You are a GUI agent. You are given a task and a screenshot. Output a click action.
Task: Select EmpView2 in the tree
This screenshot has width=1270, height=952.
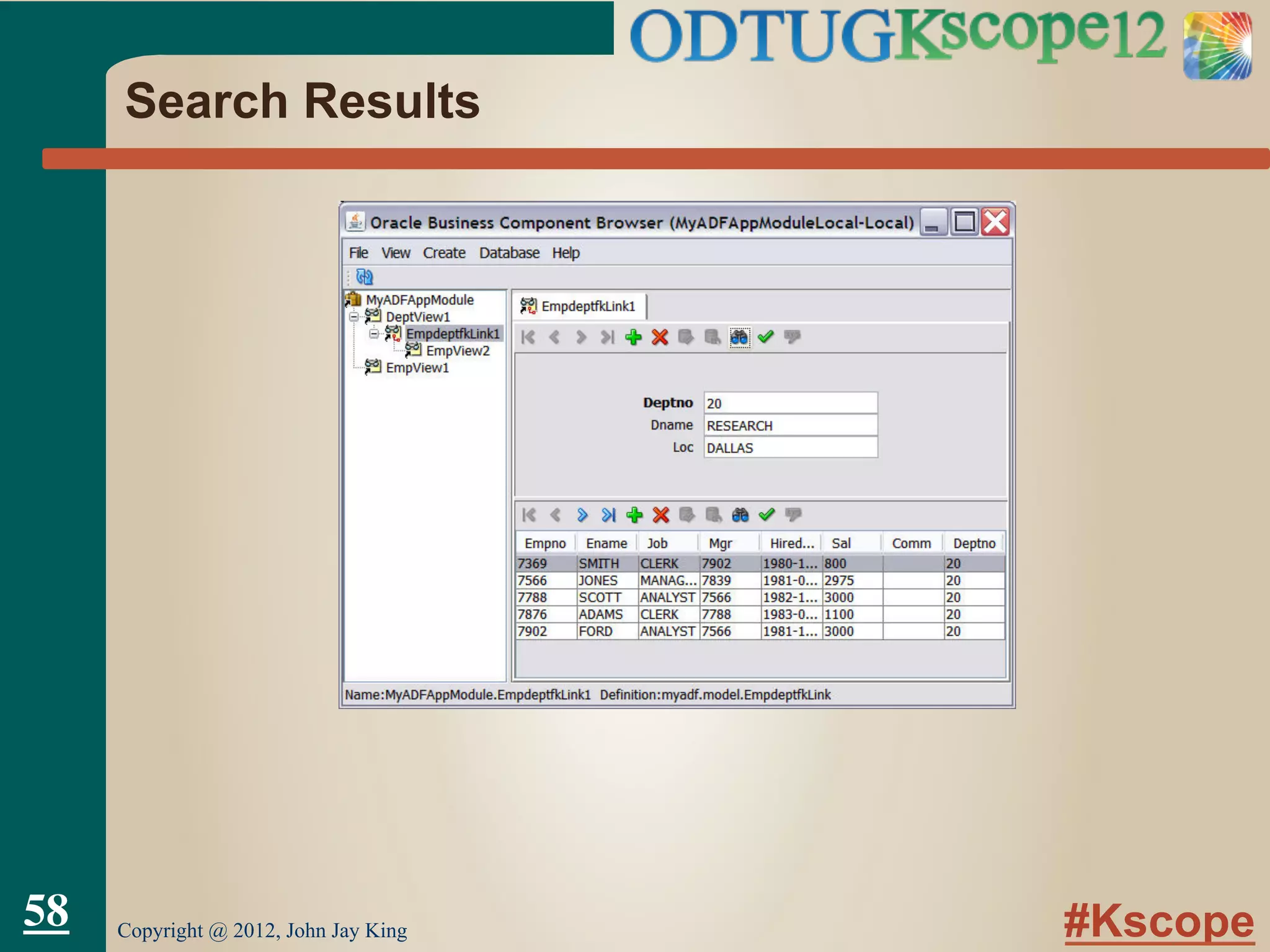pyautogui.click(x=458, y=351)
